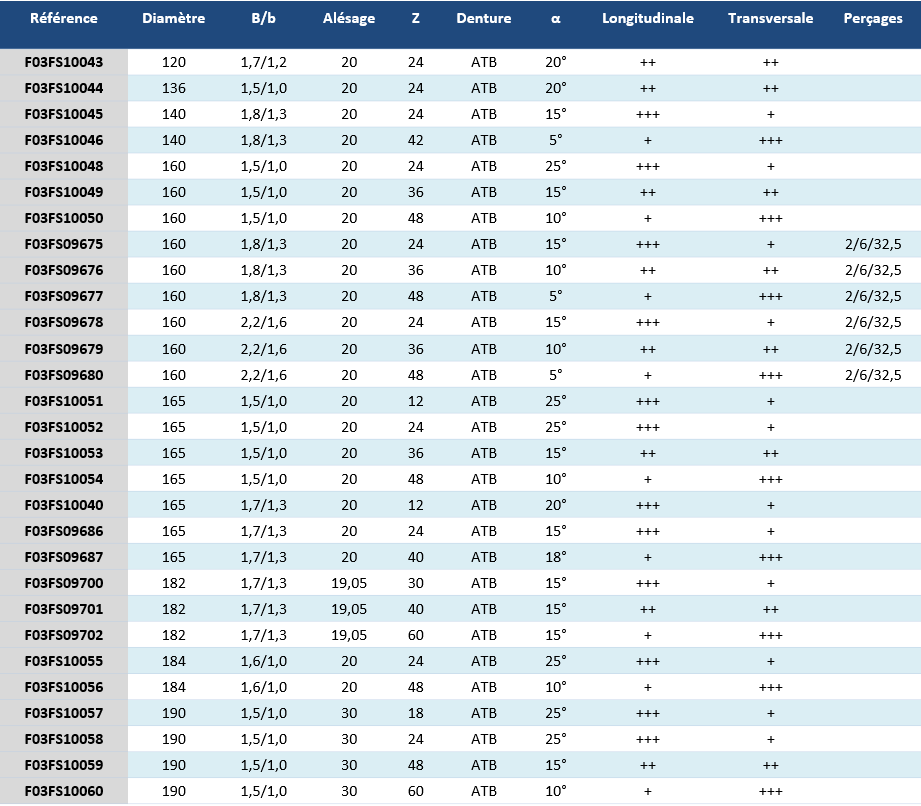Screen dimensions: 921x806
Task: Click Z value 42 in F03FS10046 row
Action: (x=416, y=140)
